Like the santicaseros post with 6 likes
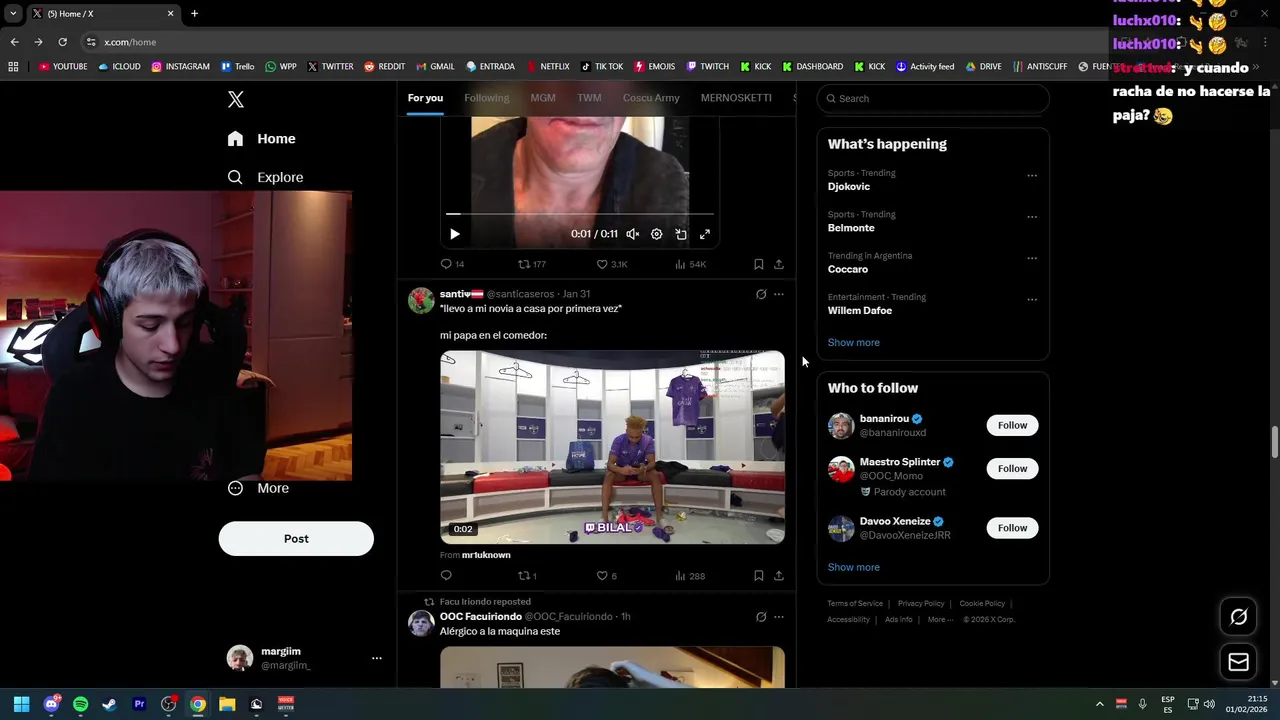 (606, 575)
